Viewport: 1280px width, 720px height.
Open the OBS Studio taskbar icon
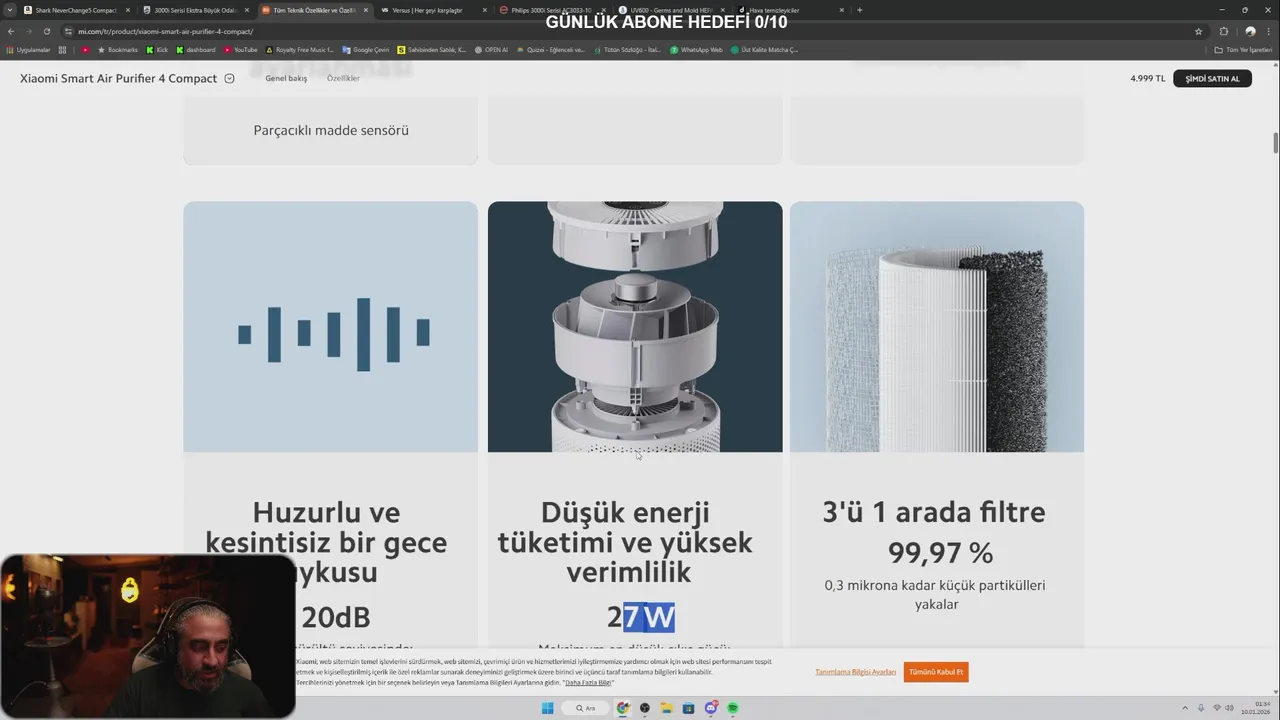(645, 708)
